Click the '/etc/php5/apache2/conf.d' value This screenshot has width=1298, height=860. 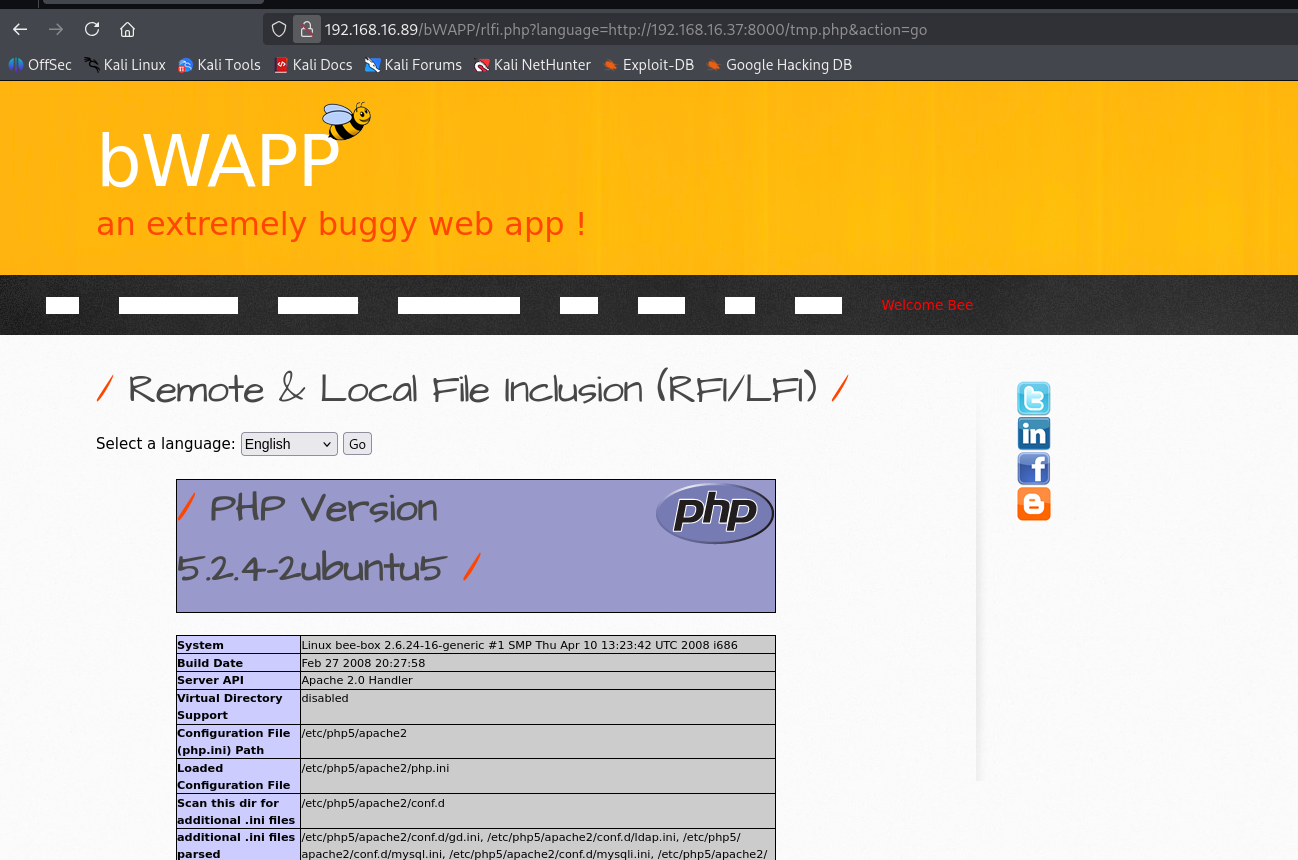(x=373, y=803)
